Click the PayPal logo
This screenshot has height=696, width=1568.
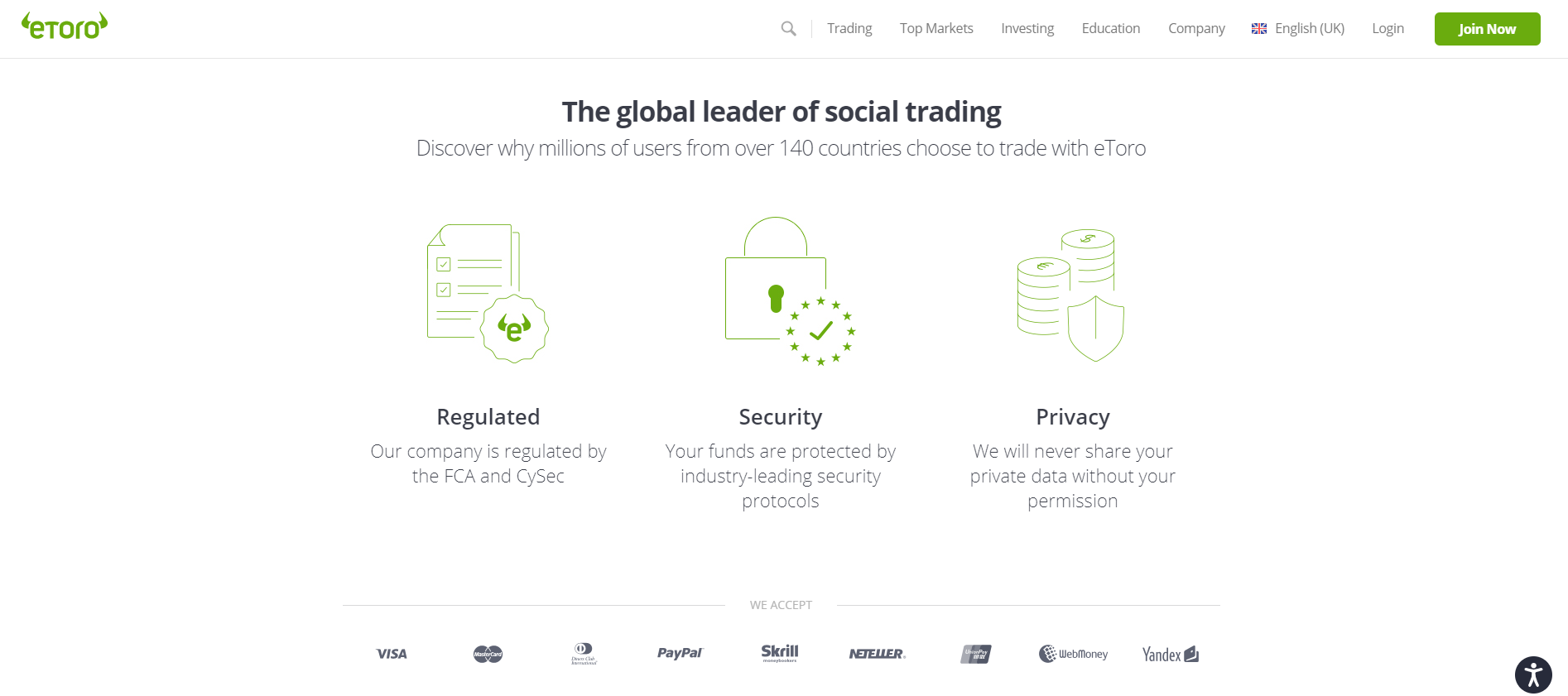[x=680, y=654]
